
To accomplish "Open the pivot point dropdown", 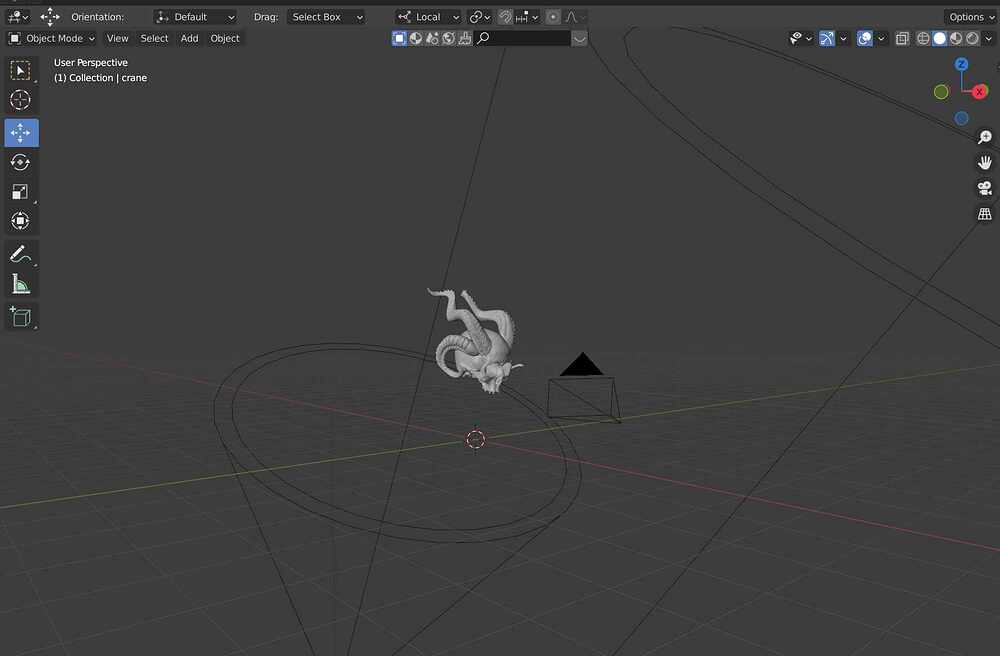I will pos(480,17).
